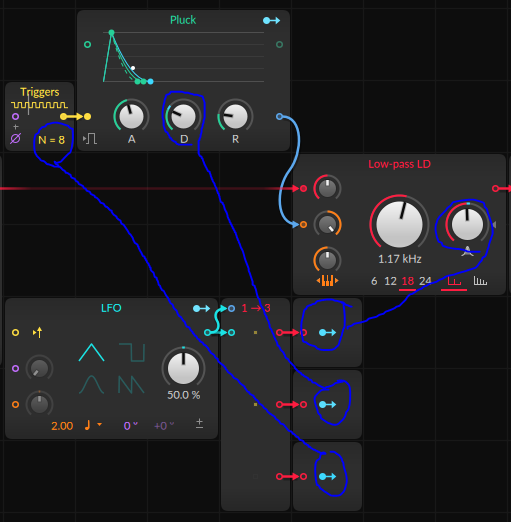Click the knob beside the LFO orange port

click(x=39, y=404)
